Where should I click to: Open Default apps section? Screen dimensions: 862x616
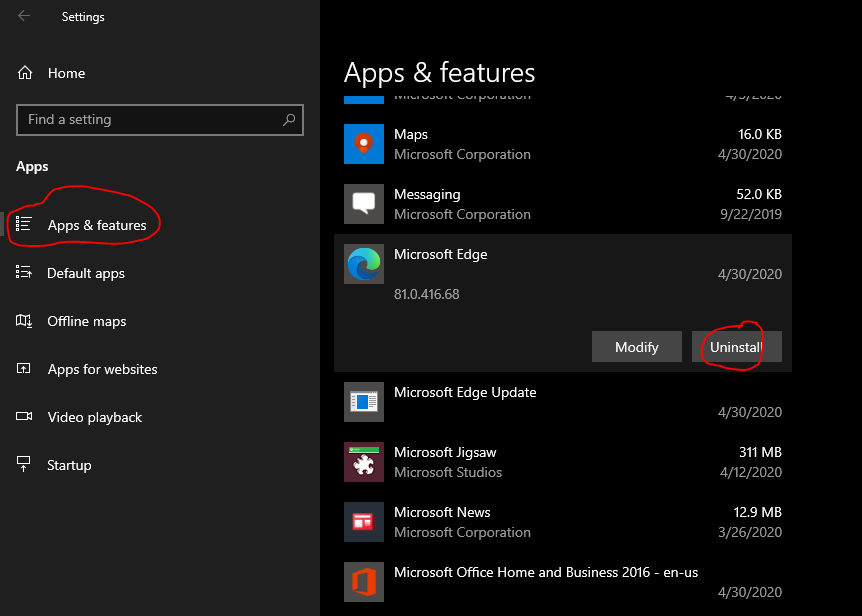coord(160,273)
